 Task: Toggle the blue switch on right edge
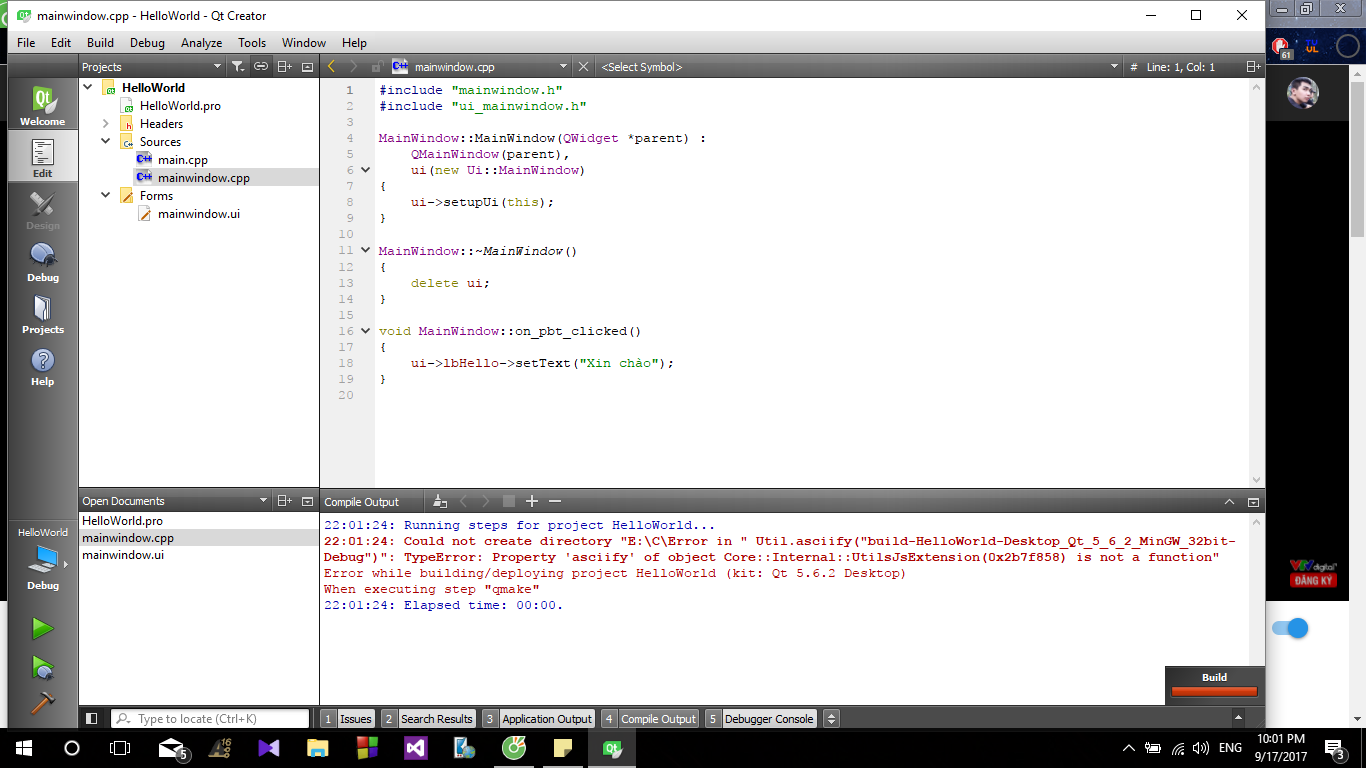(1290, 628)
